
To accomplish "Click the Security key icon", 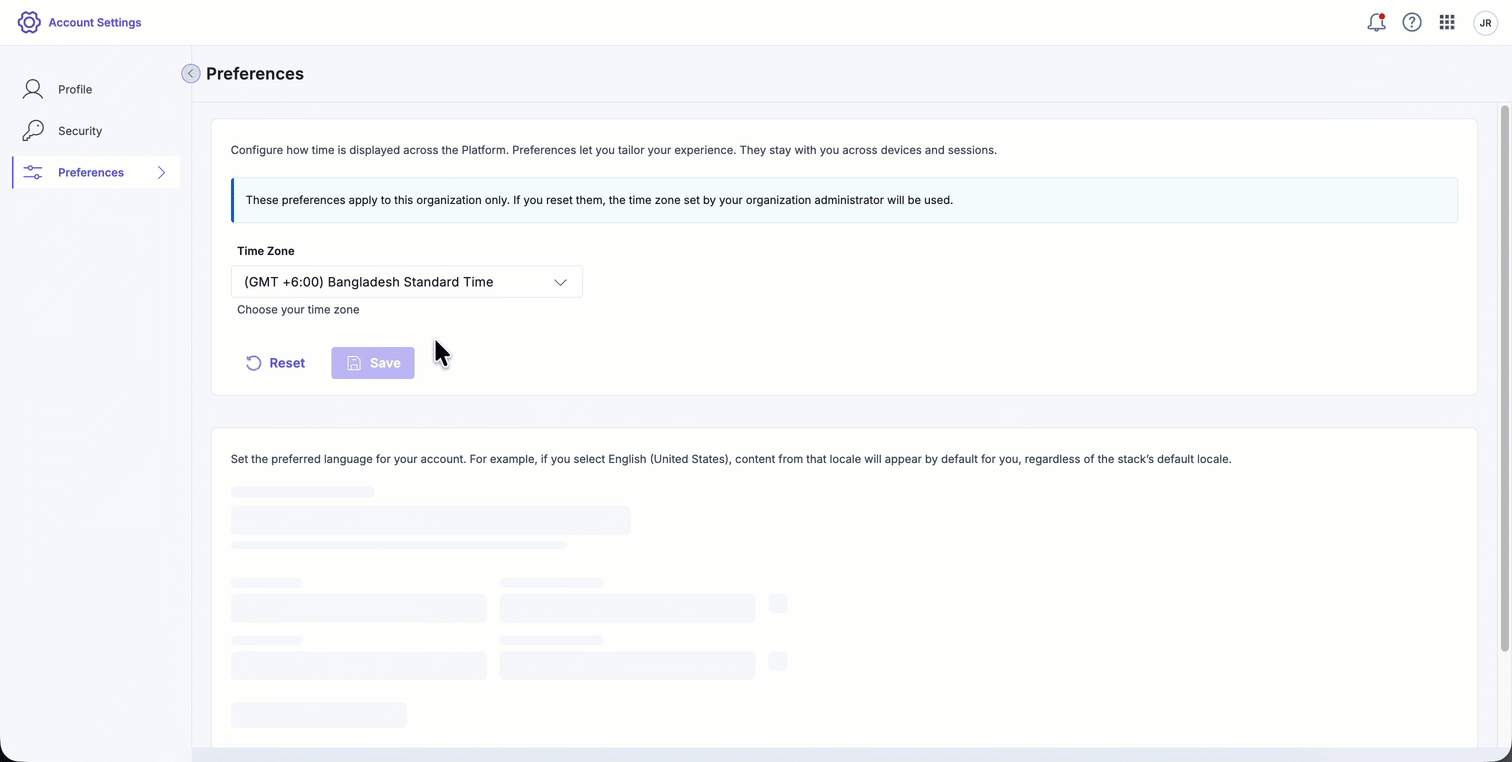I will (x=33, y=131).
